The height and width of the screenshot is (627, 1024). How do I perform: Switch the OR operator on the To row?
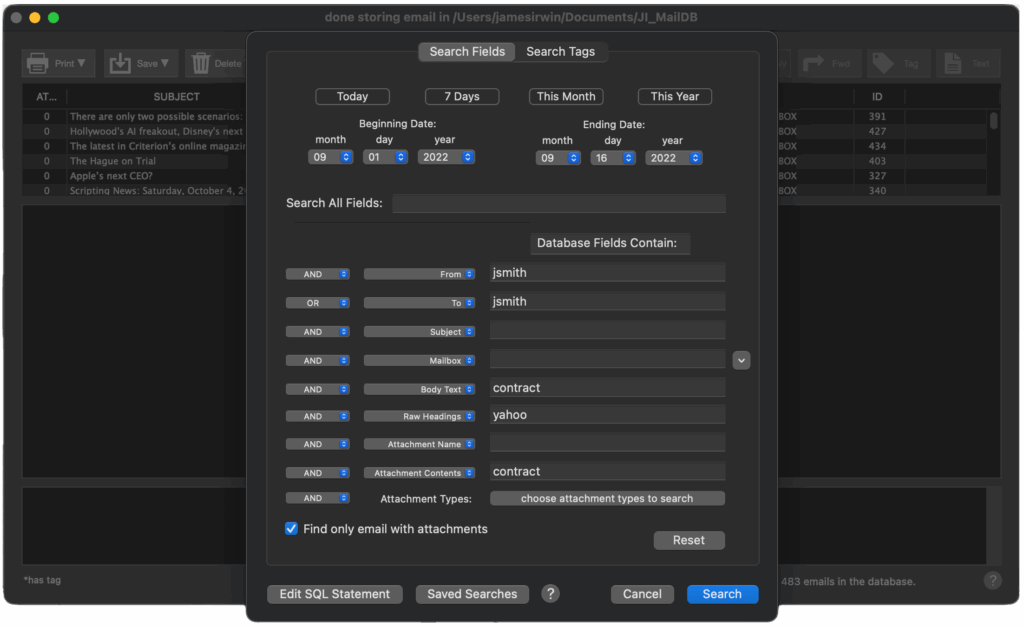317,302
